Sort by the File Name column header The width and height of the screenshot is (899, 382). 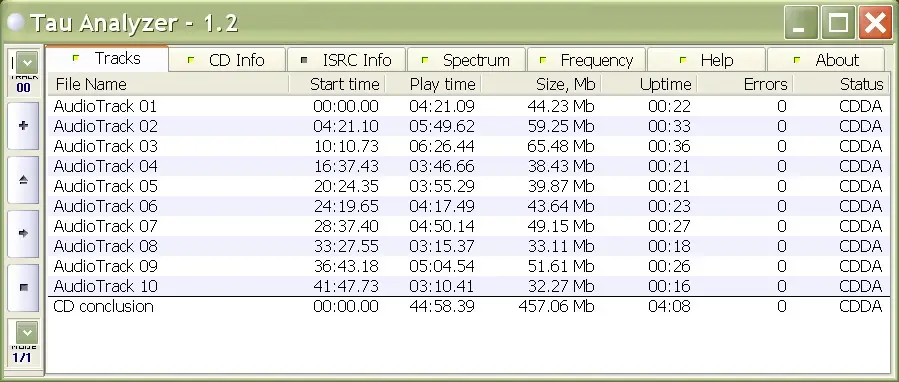click(168, 84)
